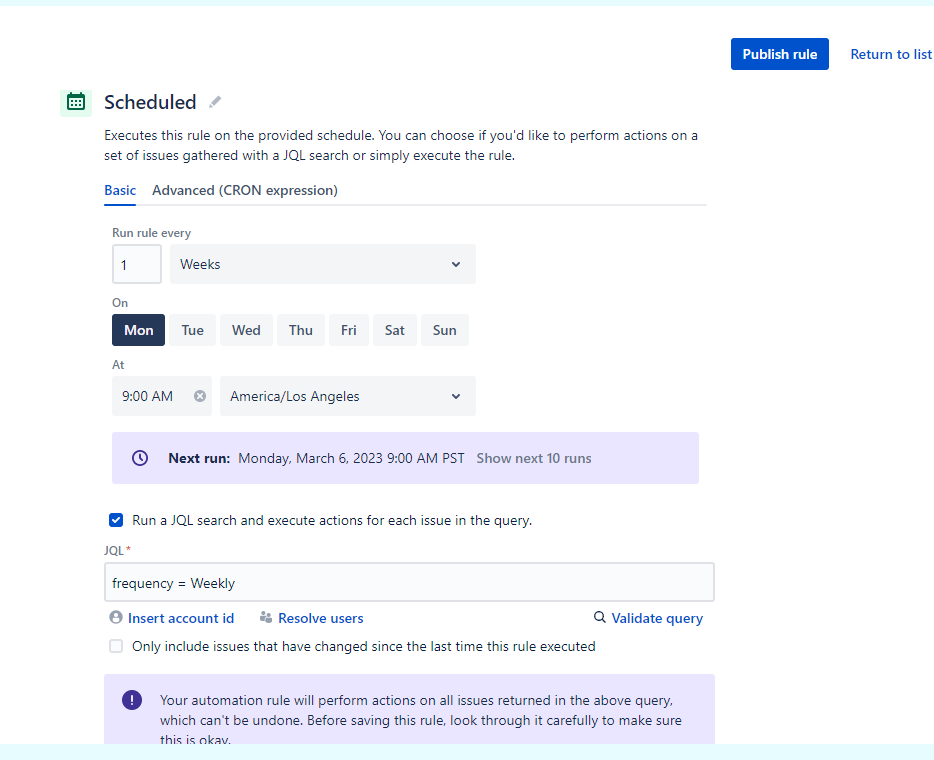Click inside the JQL query field
Viewport: 934px width, 760px height.
click(409, 582)
